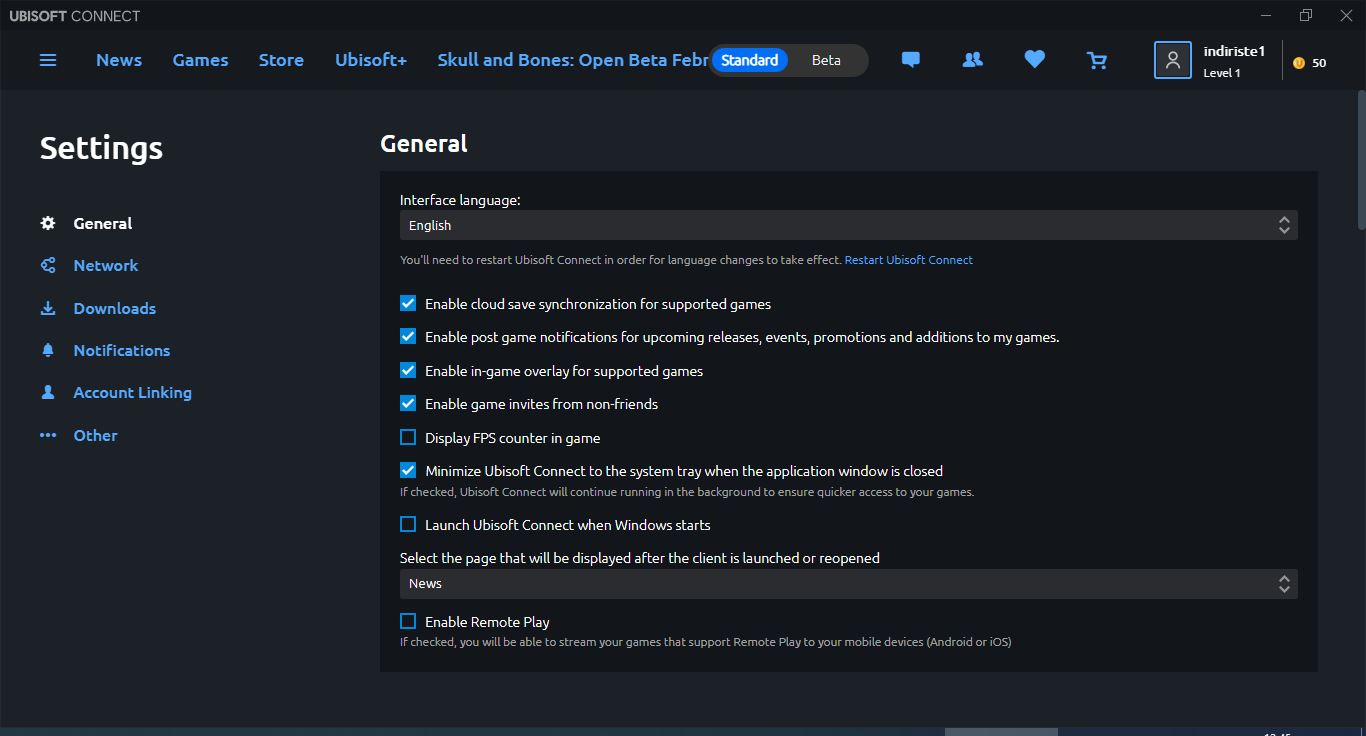Open the hamburger menu

48,60
